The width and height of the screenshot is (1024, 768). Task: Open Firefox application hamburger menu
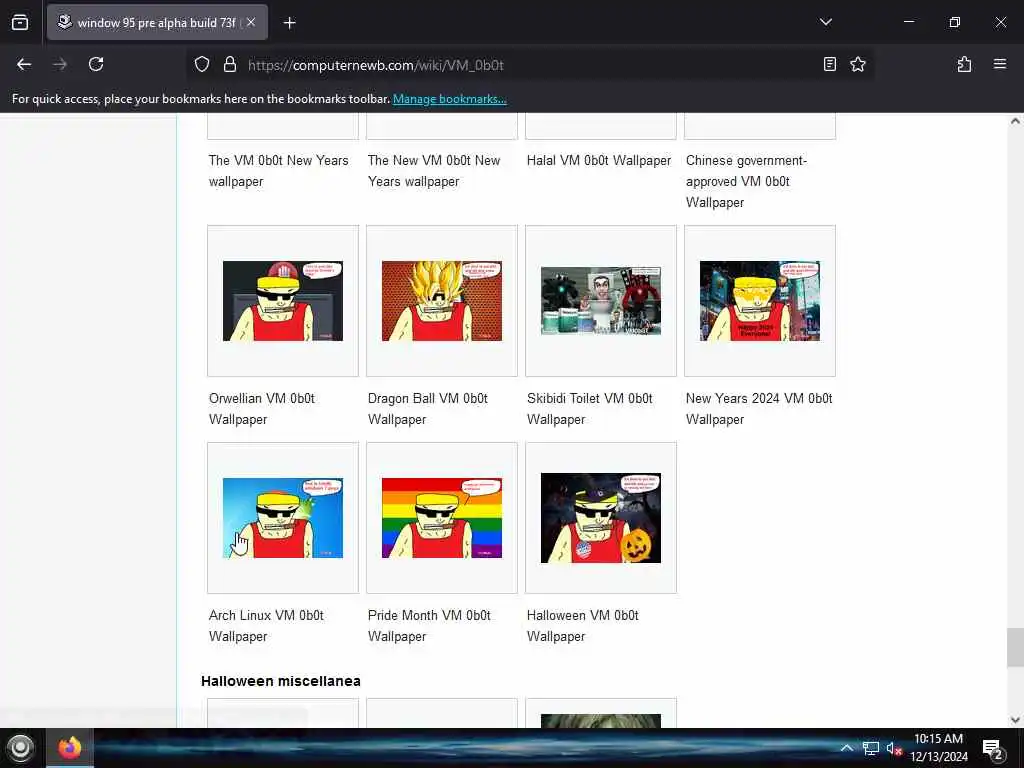999,64
